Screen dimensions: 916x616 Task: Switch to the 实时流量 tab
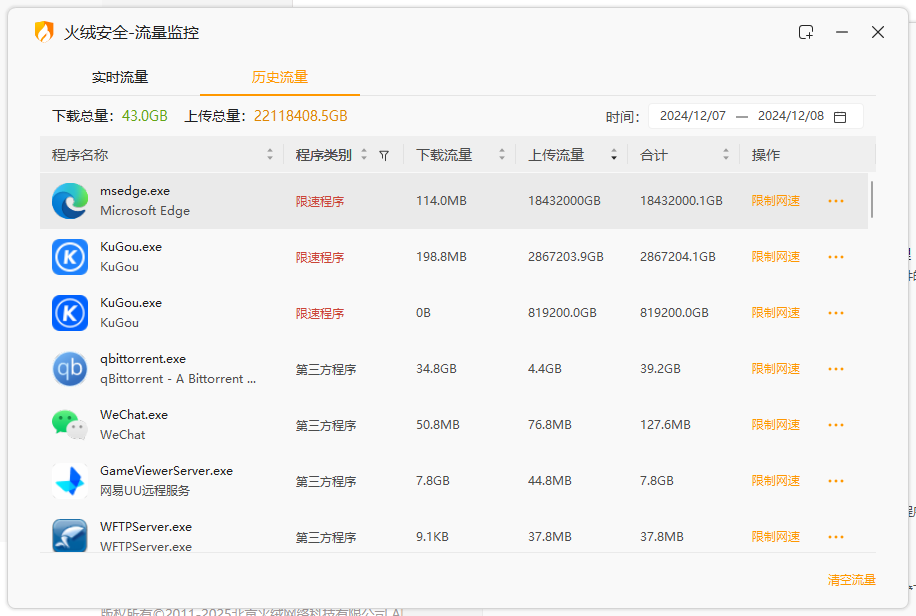tap(120, 77)
